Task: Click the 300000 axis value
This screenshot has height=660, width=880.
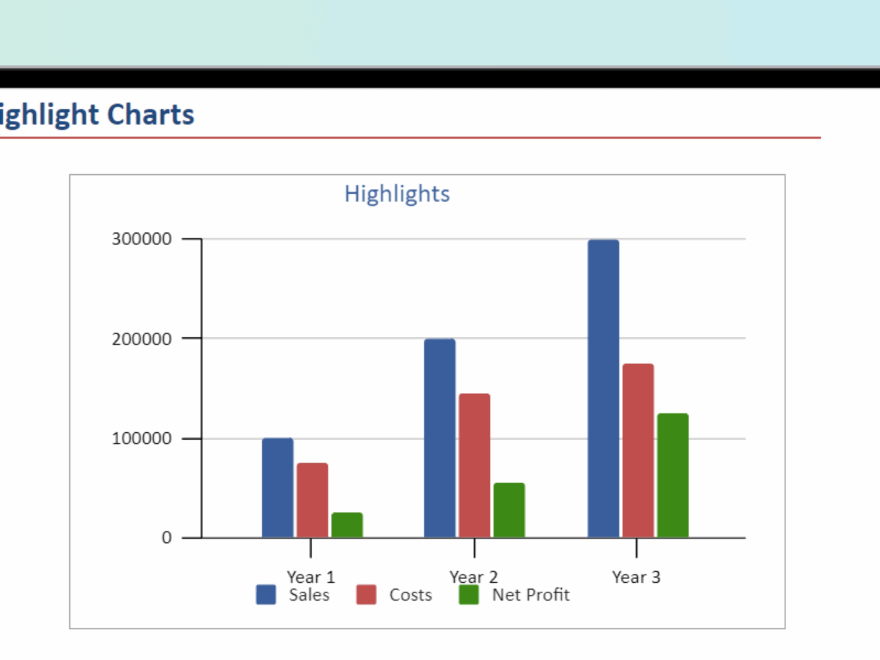Action: point(141,239)
